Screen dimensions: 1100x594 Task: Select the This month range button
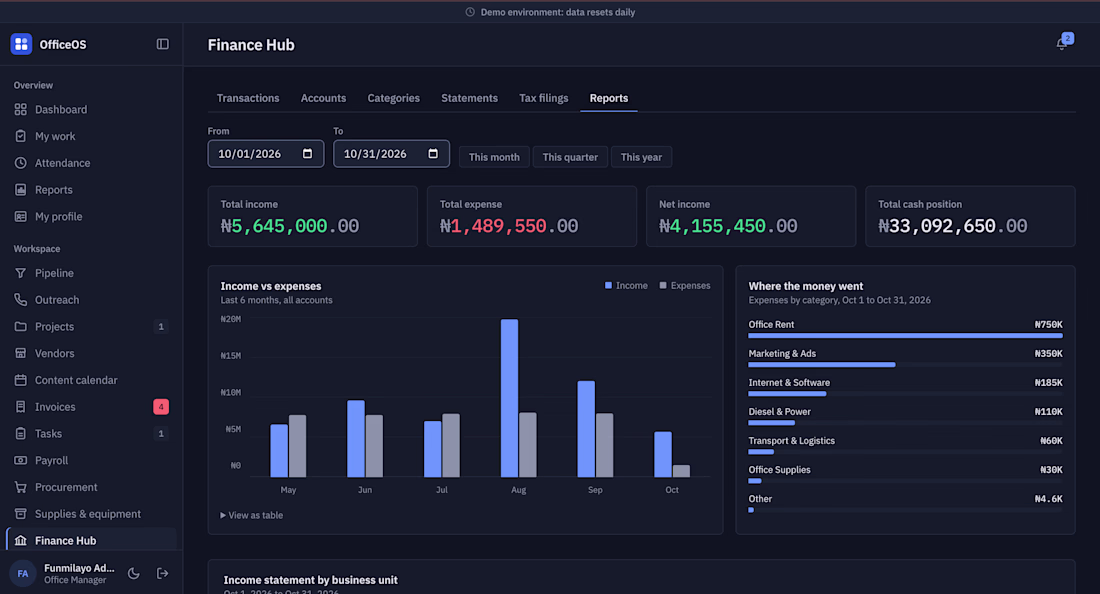point(494,157)
